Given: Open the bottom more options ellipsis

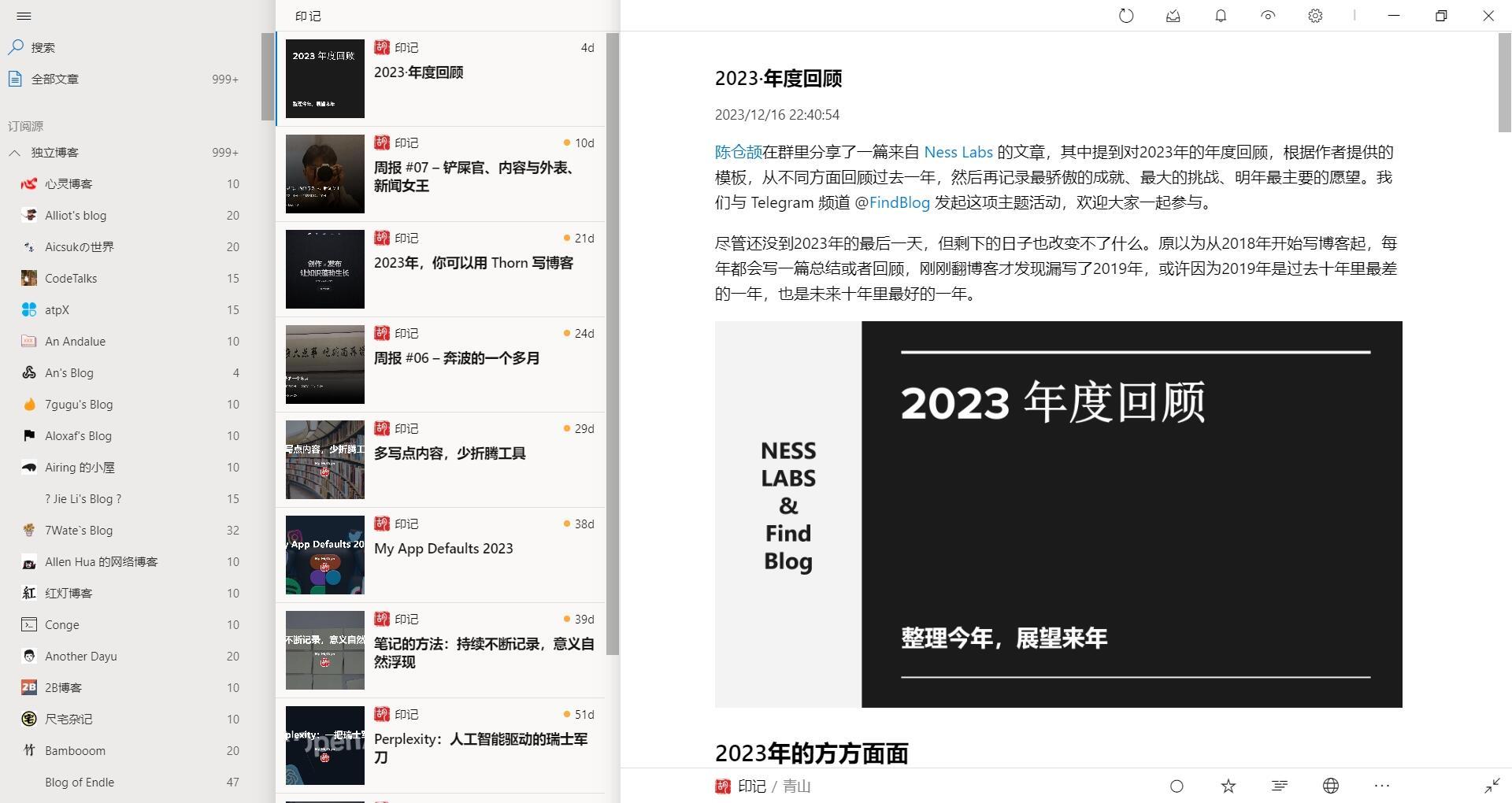Looking at the screenshot, I should click(1382, 786).
